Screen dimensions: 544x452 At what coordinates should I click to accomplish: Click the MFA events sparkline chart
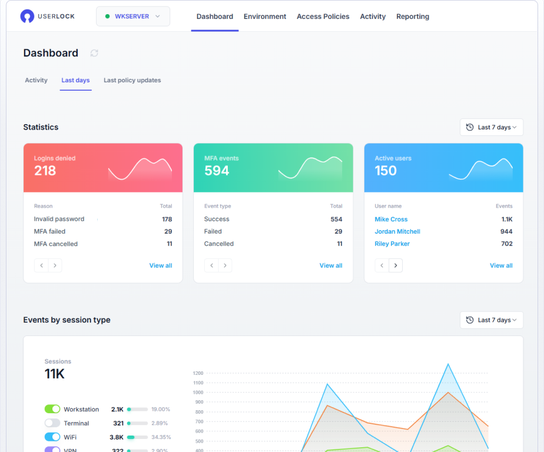point(310,168)
